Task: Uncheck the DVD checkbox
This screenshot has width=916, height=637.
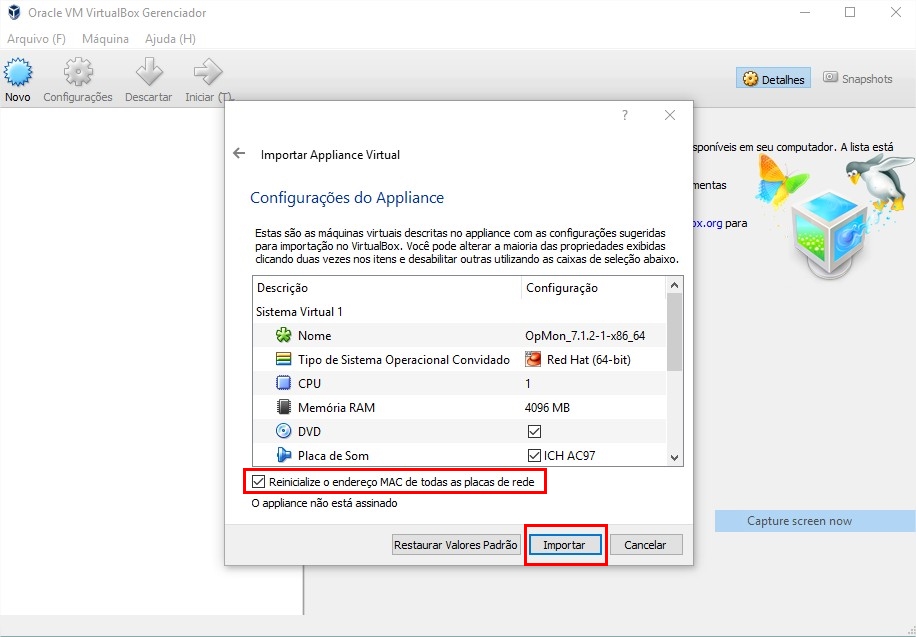Action: pos(534,432)
